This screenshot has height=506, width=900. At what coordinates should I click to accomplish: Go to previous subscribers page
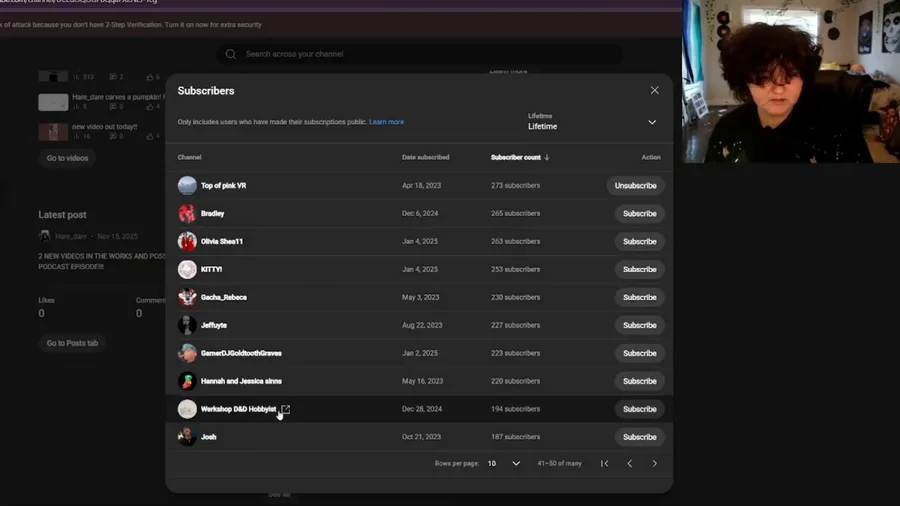click(x=629, y=464)
